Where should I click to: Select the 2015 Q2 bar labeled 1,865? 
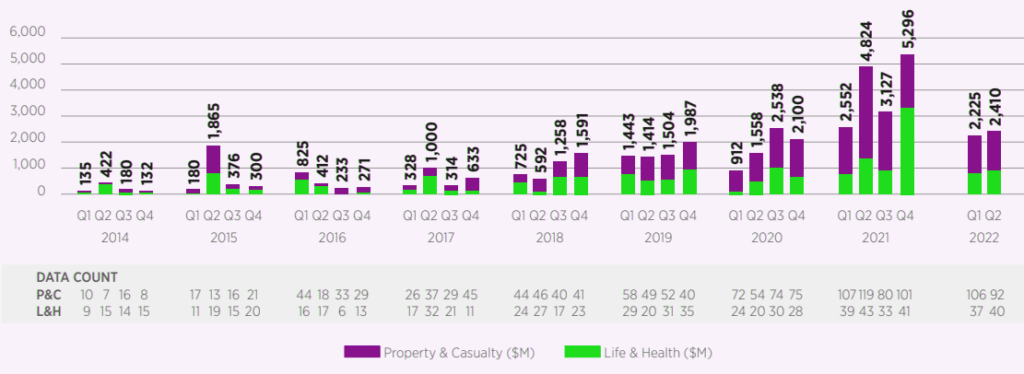tap(213, 170)
